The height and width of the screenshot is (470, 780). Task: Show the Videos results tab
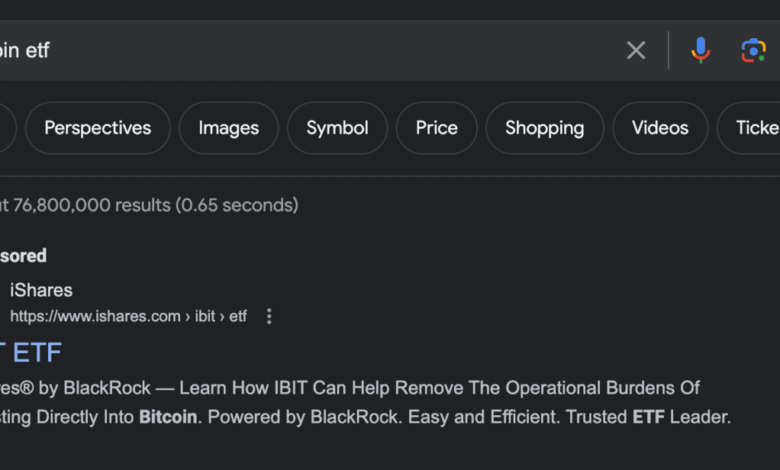coord(660,128)
